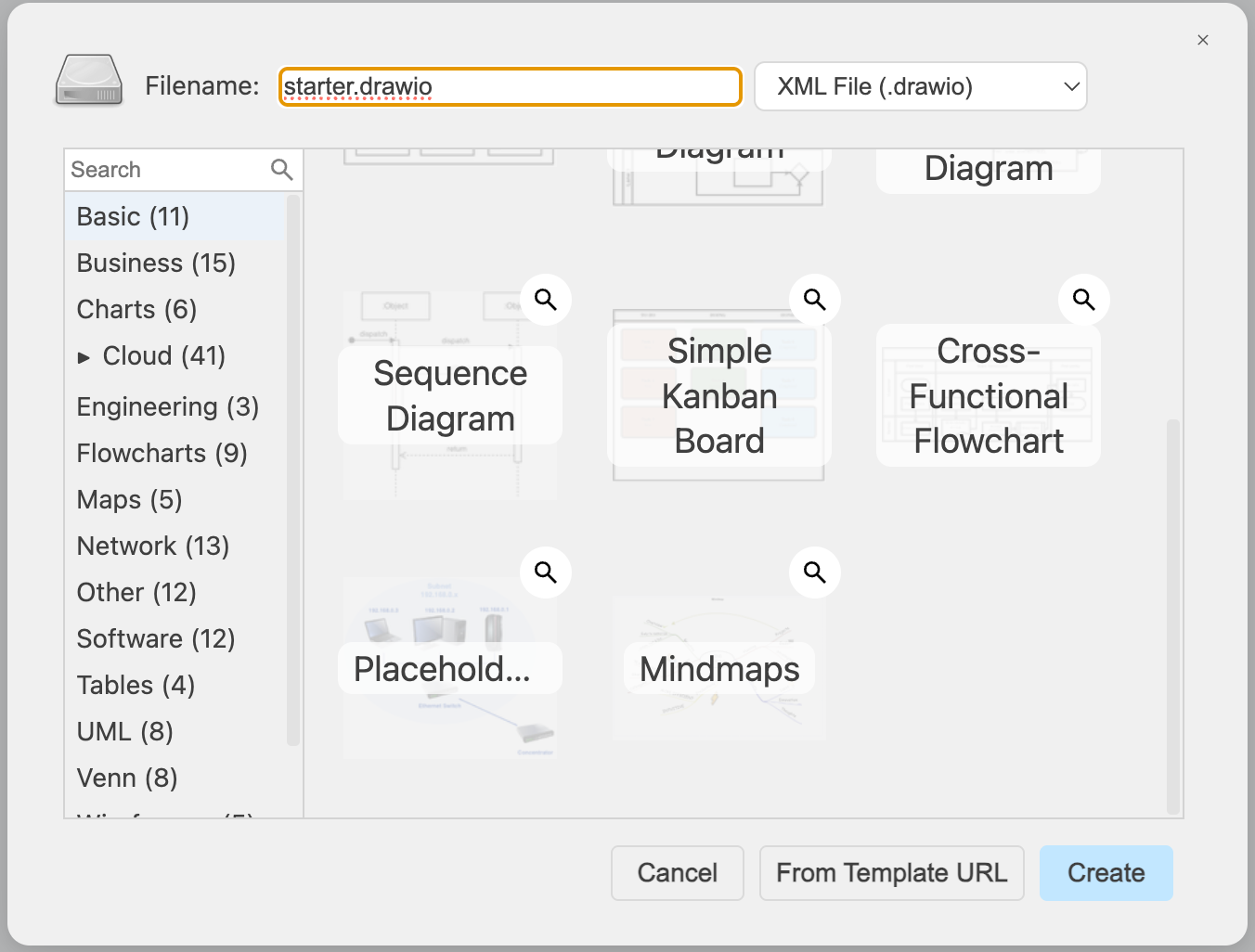Open the UML (8) category
This screenshot has height=952, width=1255.
pyautogui.click(x=125, y=731)
